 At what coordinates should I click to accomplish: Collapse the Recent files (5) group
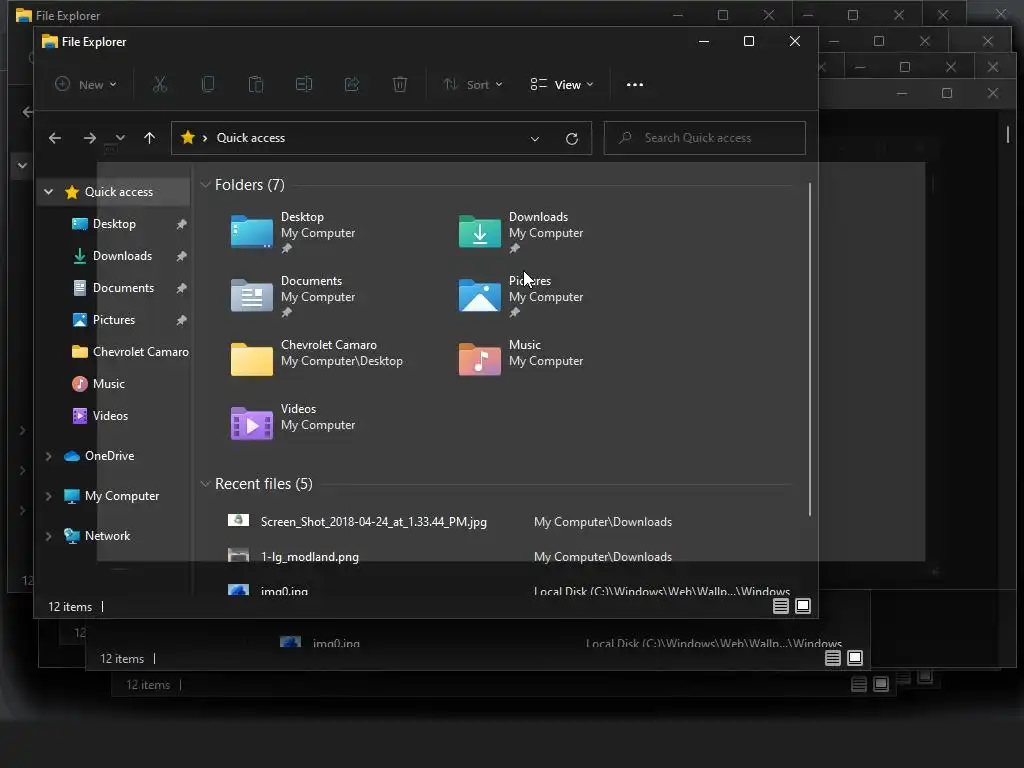coord(205,484)
